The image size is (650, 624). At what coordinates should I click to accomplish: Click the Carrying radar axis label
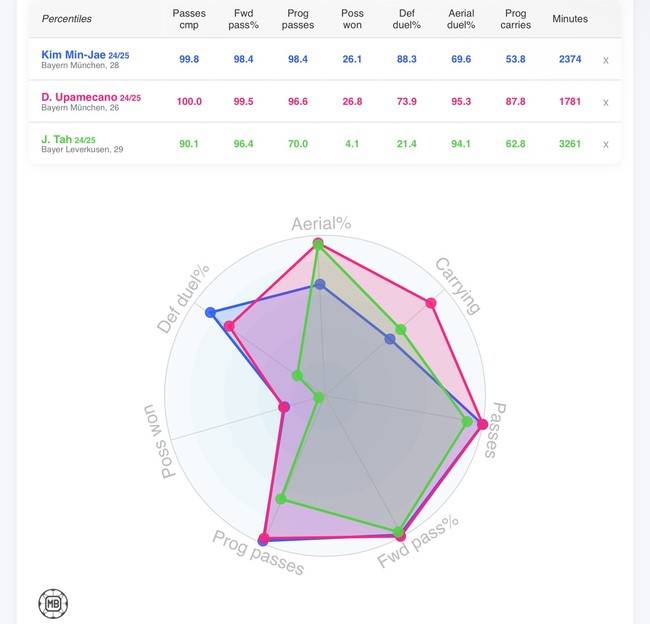[458, 285]
